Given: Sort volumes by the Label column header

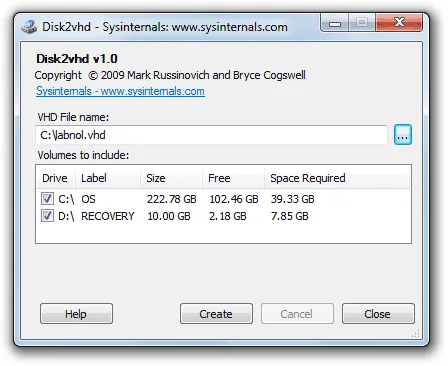Looking at the screenshot, I should tap(107, 178).
